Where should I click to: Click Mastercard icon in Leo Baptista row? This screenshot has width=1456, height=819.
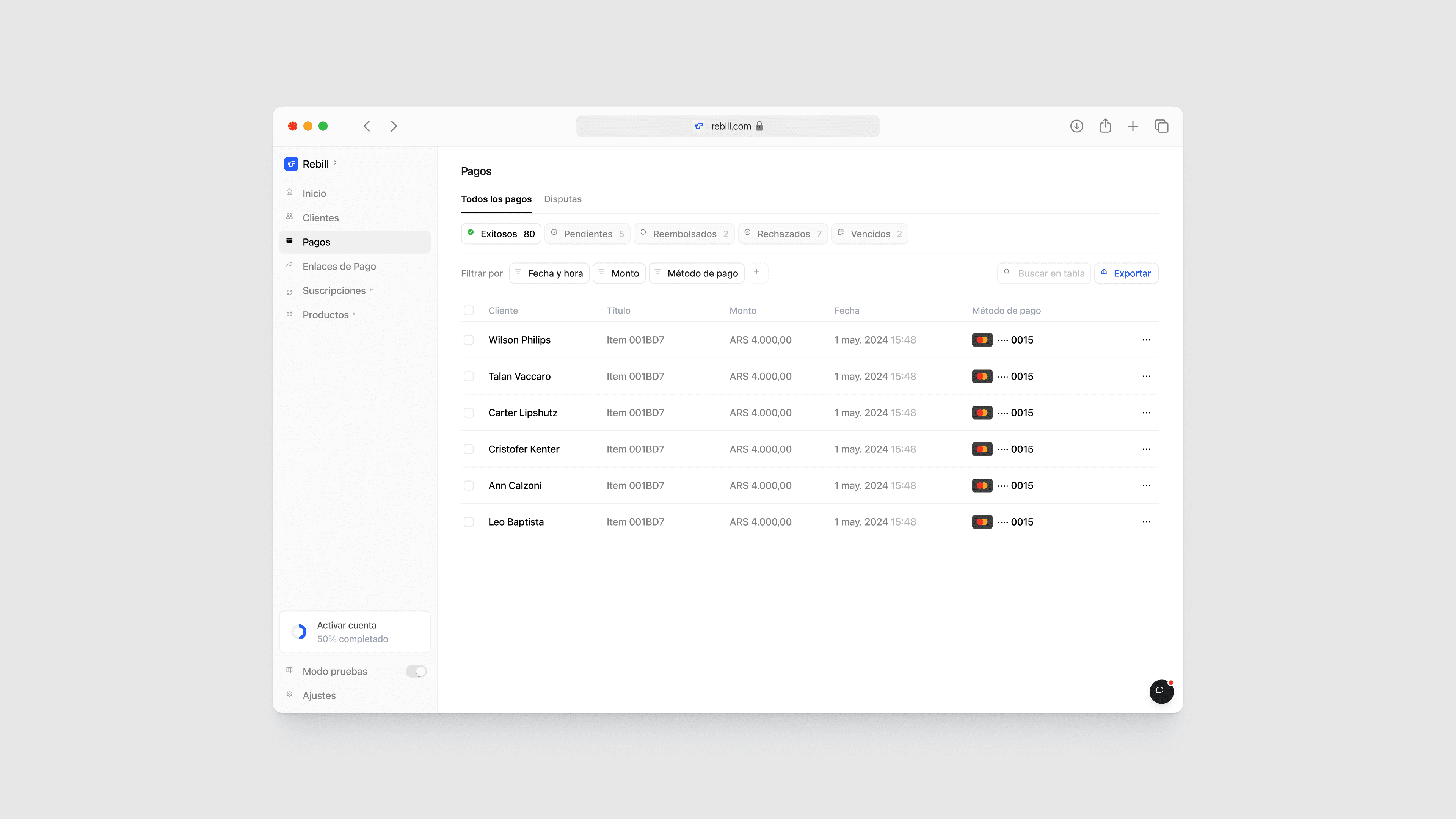point(982,522)
